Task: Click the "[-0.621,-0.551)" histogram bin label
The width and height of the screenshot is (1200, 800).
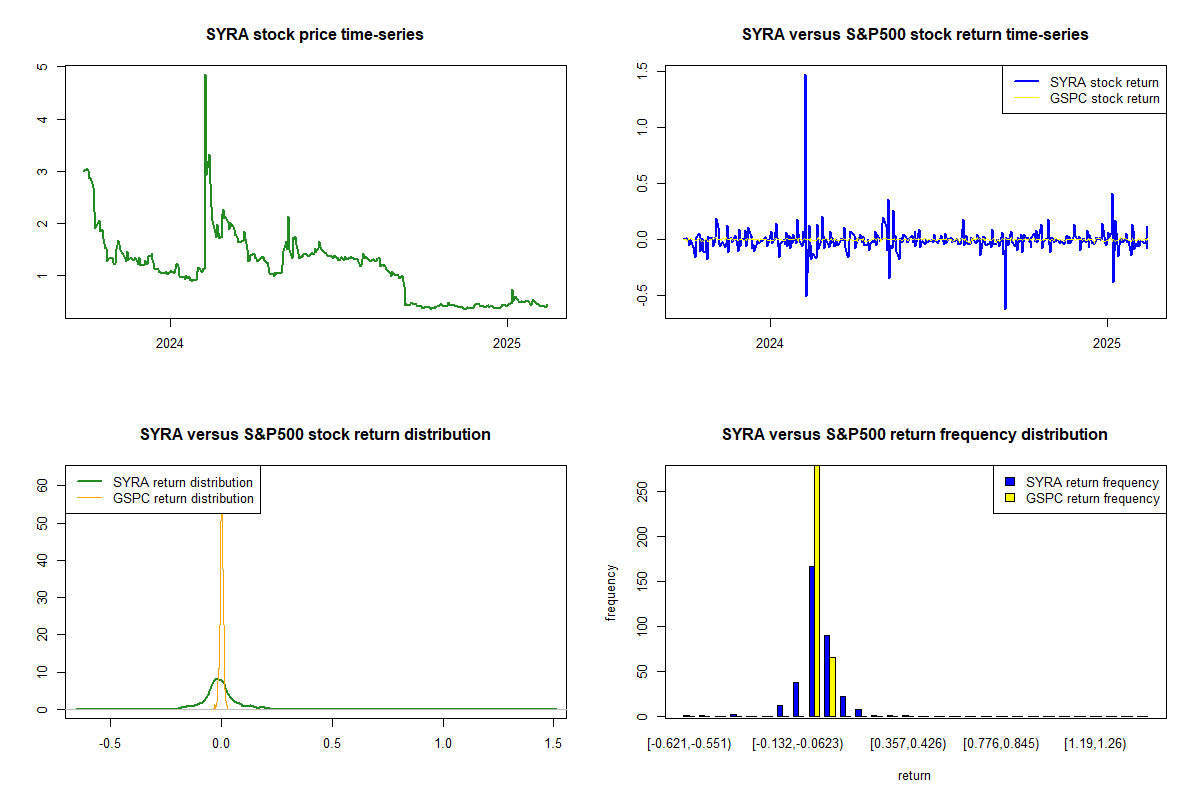Action: pyautogui.click(x=689, y=744)
